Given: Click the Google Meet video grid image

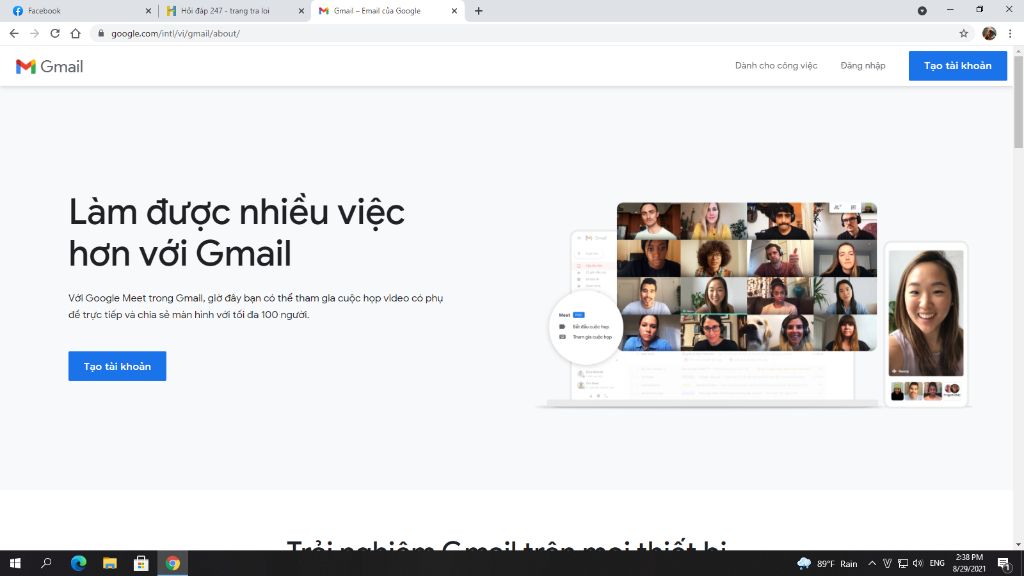Looking at the screenshot, I should click(x=746, y=277).
